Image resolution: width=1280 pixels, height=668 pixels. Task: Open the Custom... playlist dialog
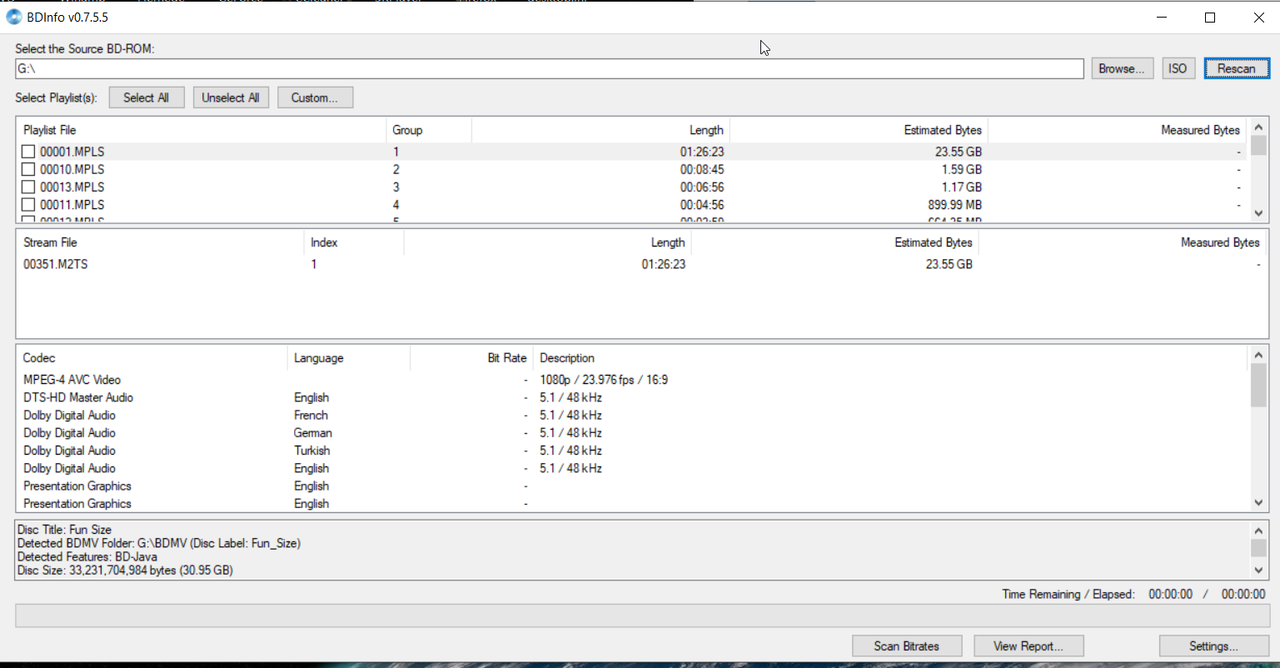(315, 98)
